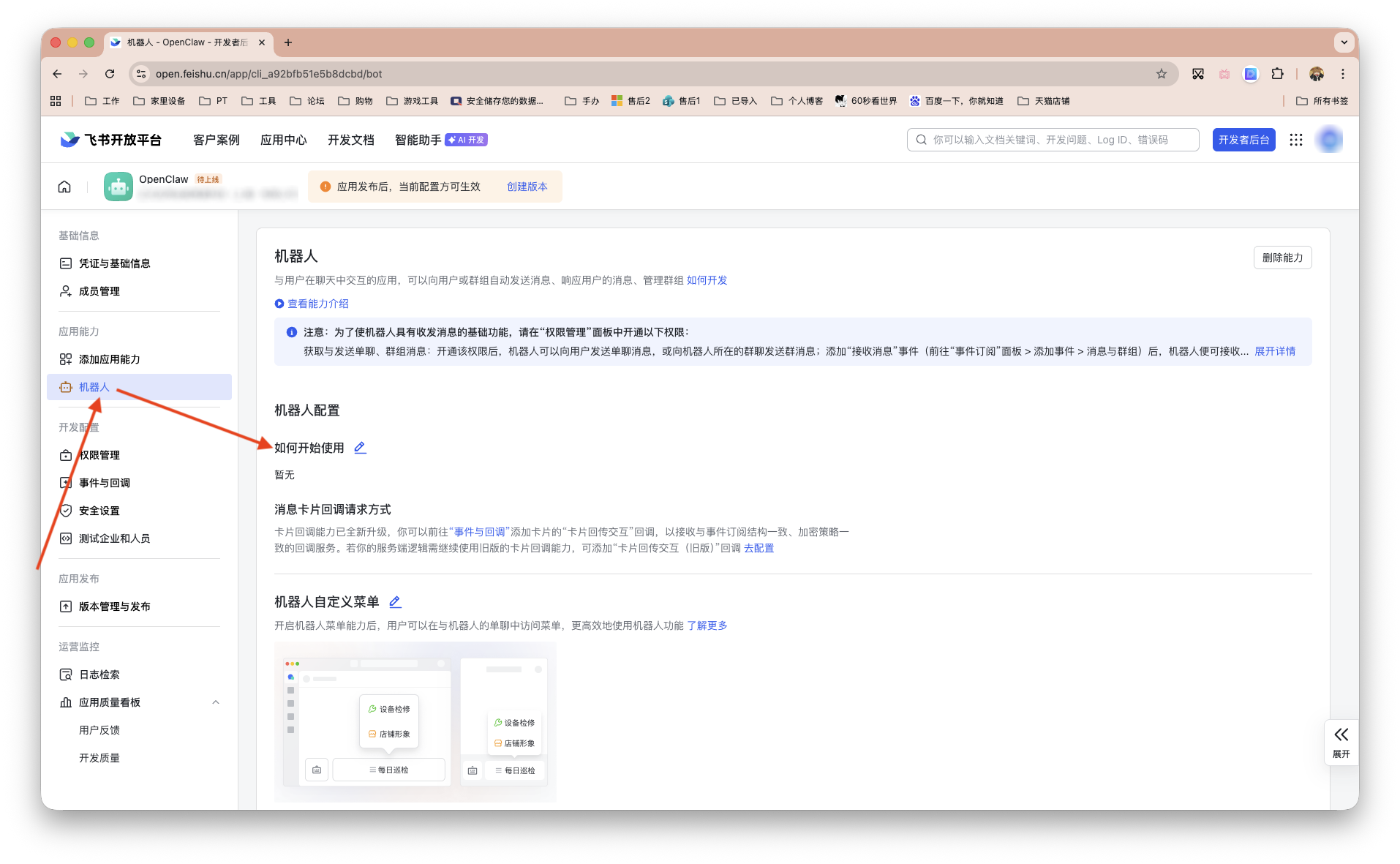
Task: Click the 开发者后台 button
Action: click(x=1243, y=140)
